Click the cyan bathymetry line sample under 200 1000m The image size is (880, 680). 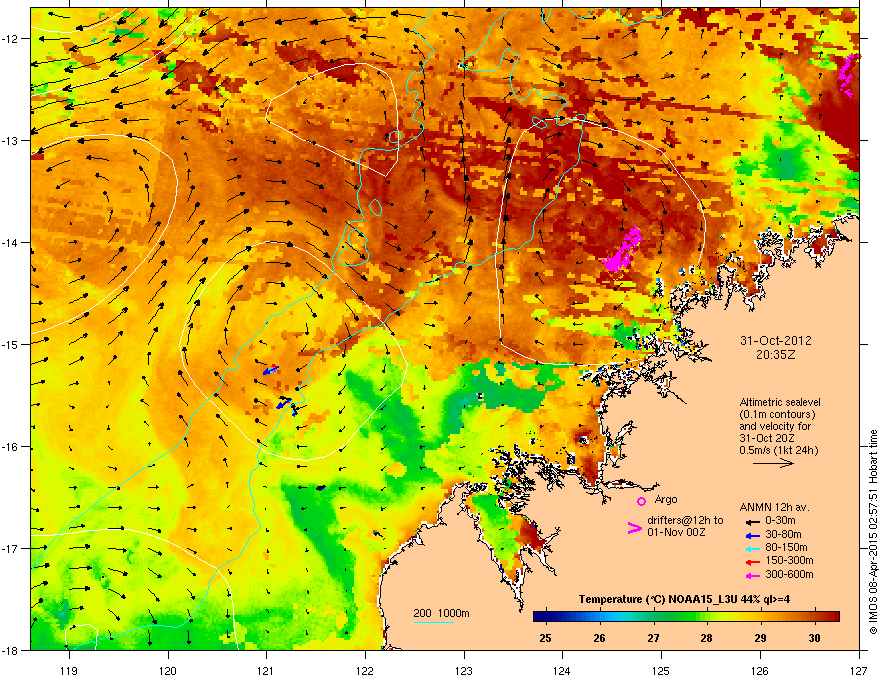click(434, 622)
